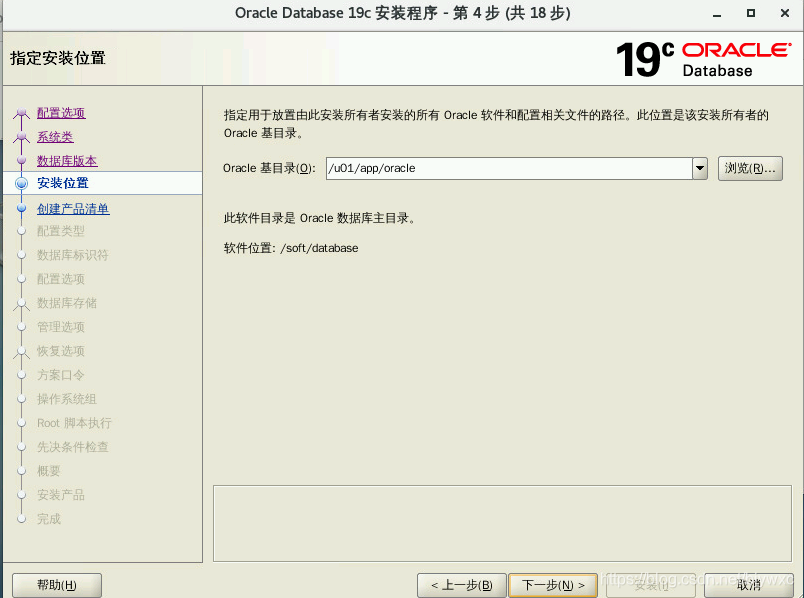The image size is (804, 598).
Task: Close the Oracle installer window
Action: coord(785,13)
